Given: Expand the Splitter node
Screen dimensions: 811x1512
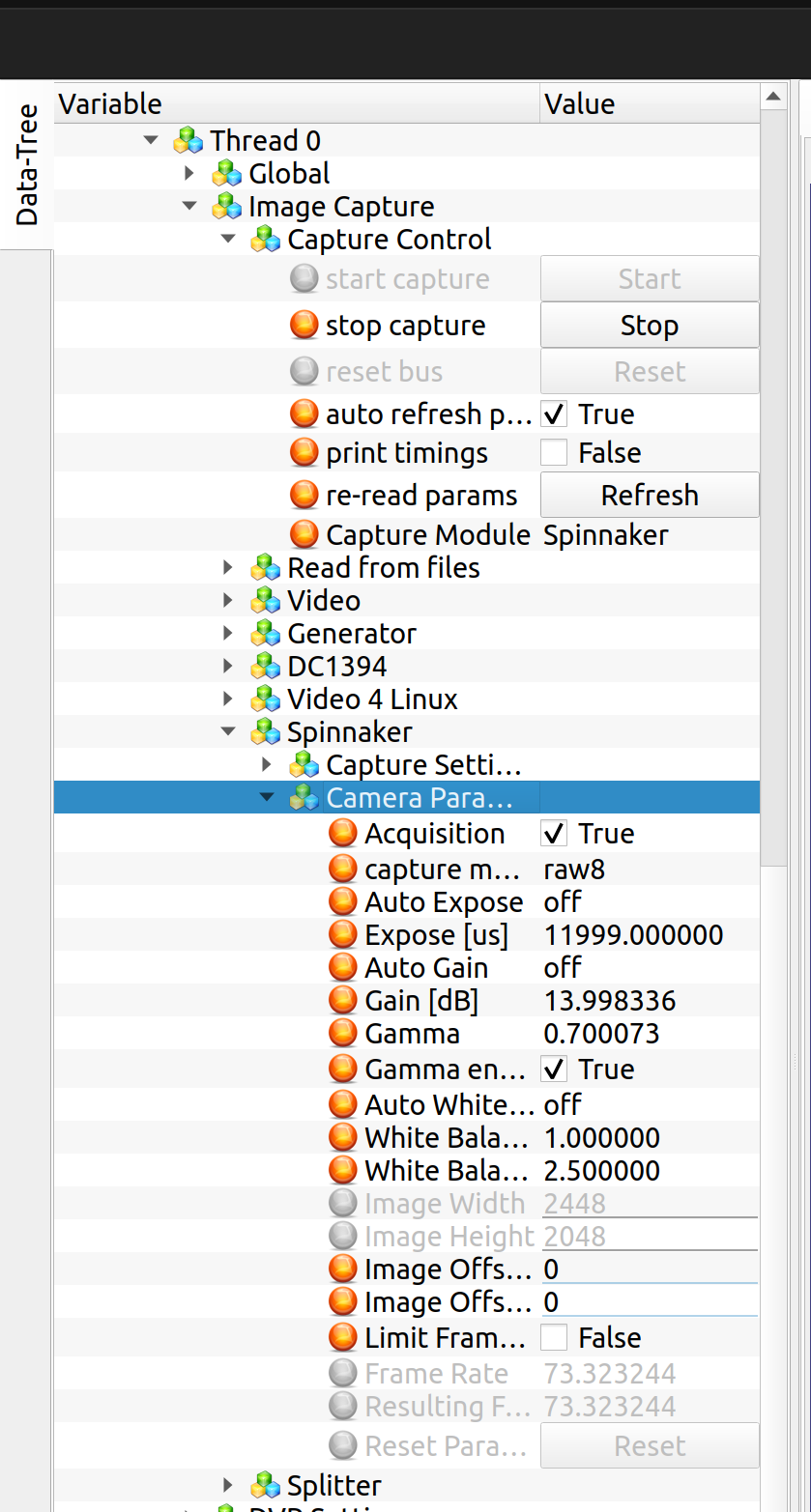Looking at the screenshot, I should point(228,1486).
